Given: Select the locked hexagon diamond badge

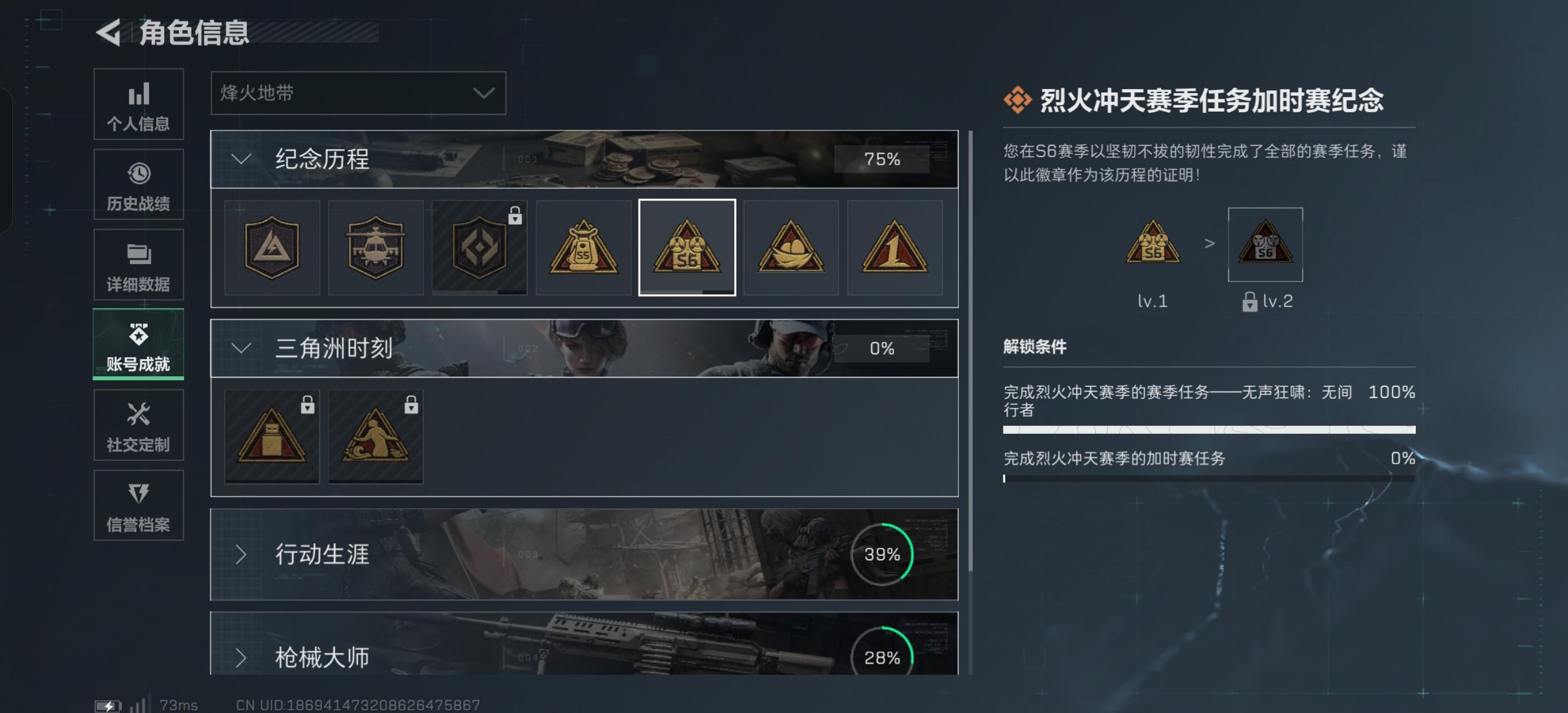Looking at the screenshot, I should coord(479,248).
